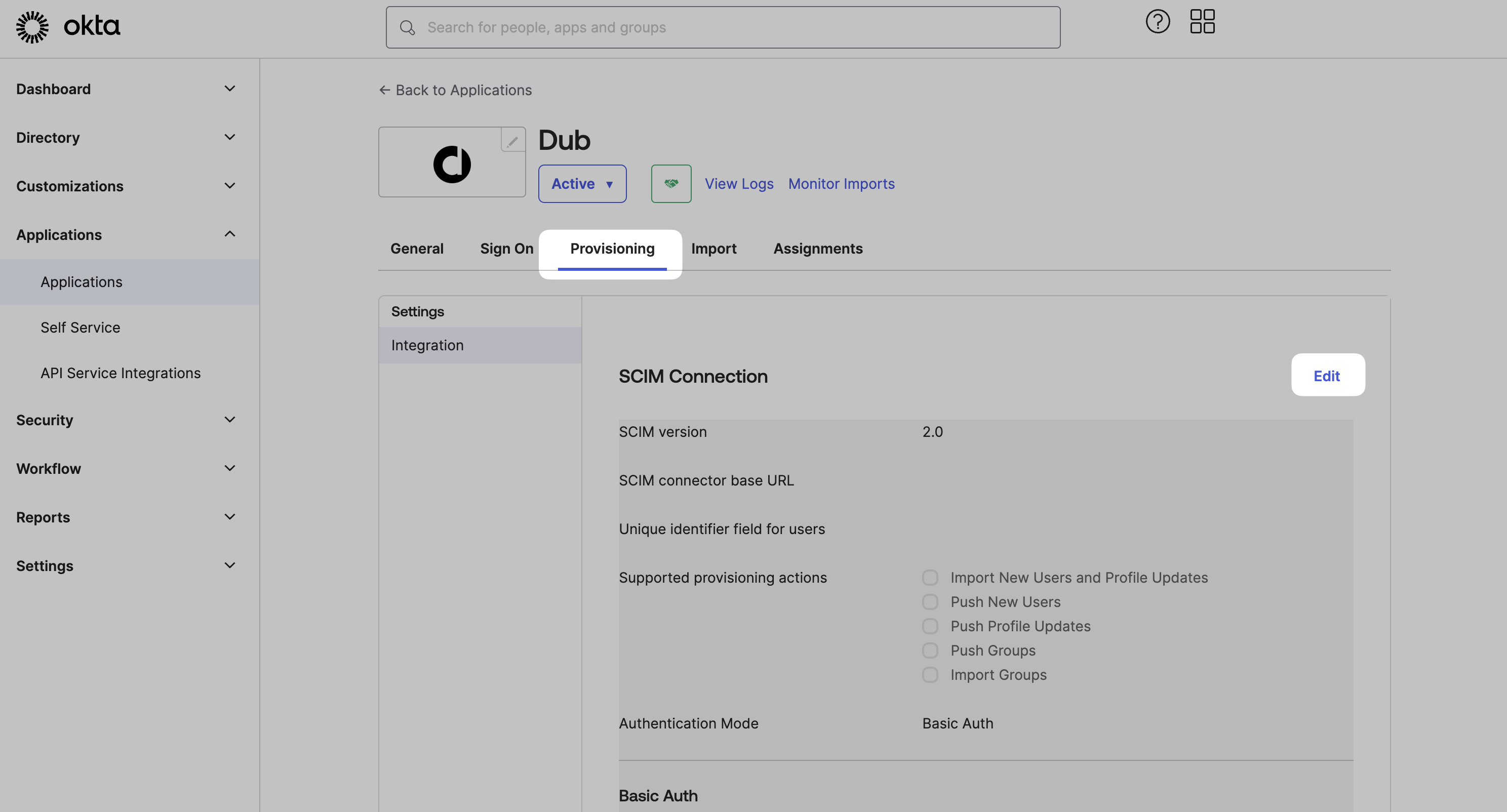Viewport: 1507px width, 812px height.
Task: Toggle the Push New Users checkbox
Action: tap(930, 602)
